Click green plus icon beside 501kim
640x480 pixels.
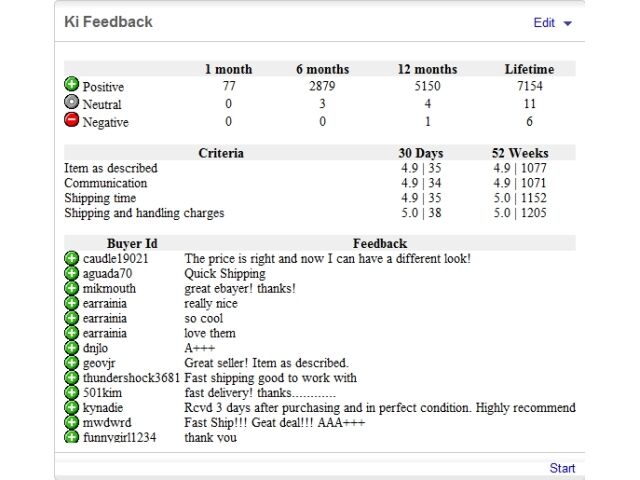71,393
